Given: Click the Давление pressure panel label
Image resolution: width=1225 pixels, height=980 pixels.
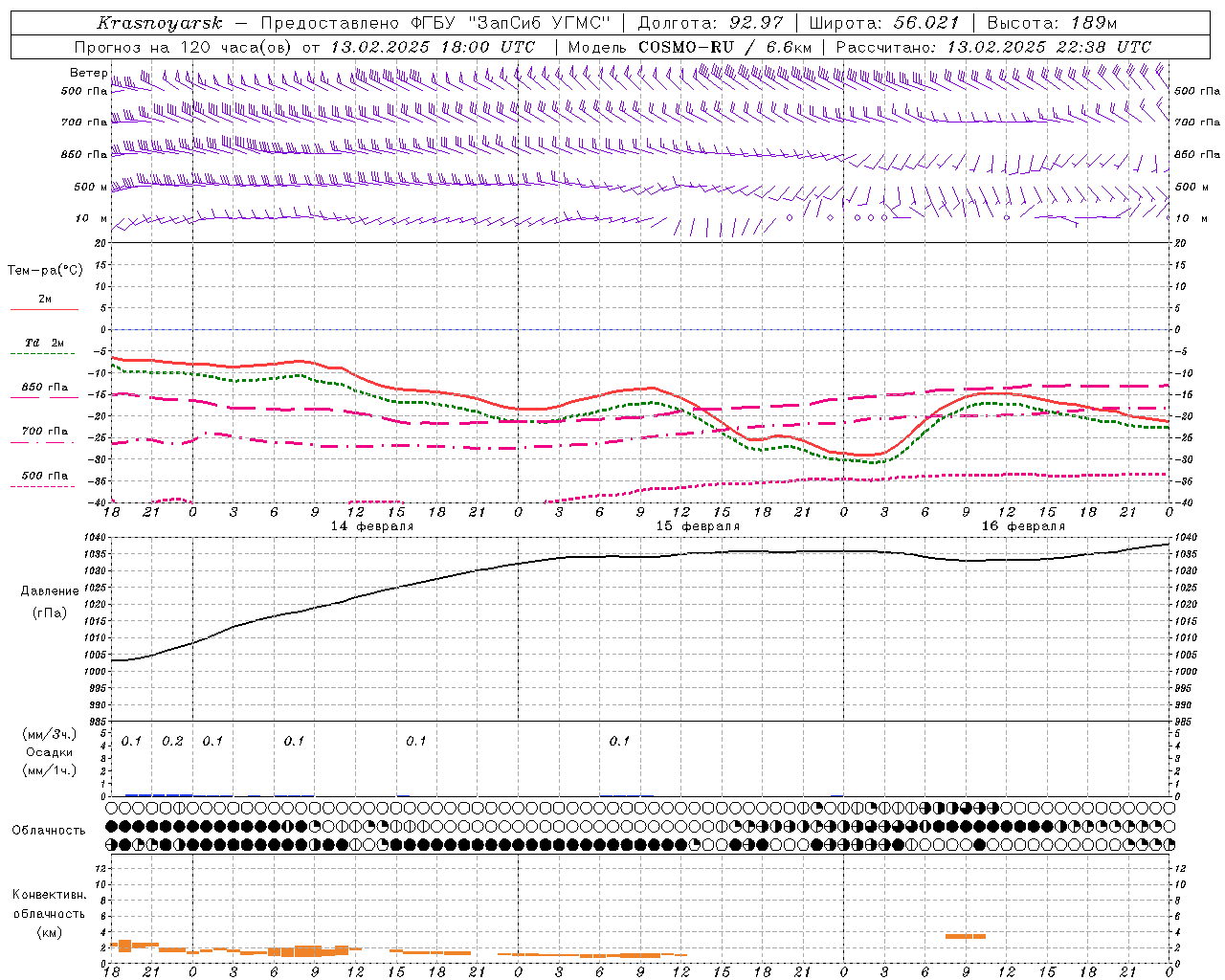Looking at the screenshot, I should pos(50,591).
